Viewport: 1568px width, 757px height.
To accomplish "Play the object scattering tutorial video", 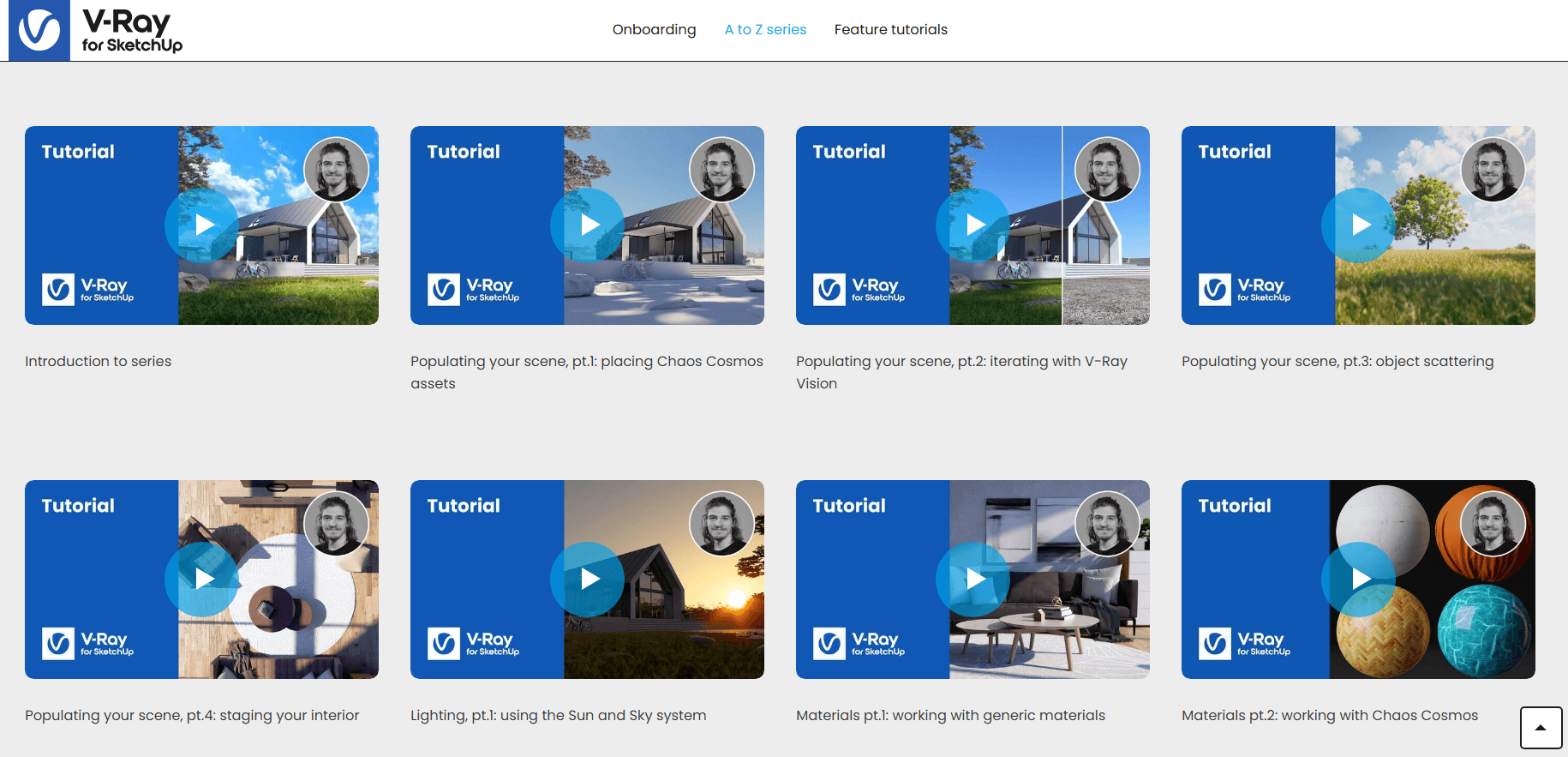I will tap(1359, 225).
